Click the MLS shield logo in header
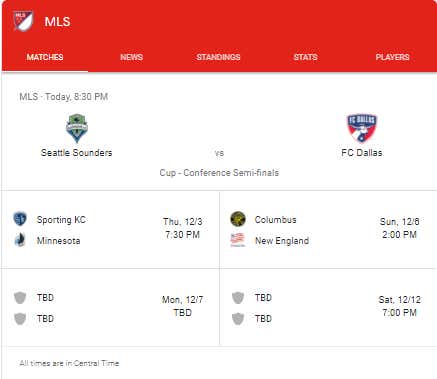Screen dimensions: 437x379 point(23,21)
